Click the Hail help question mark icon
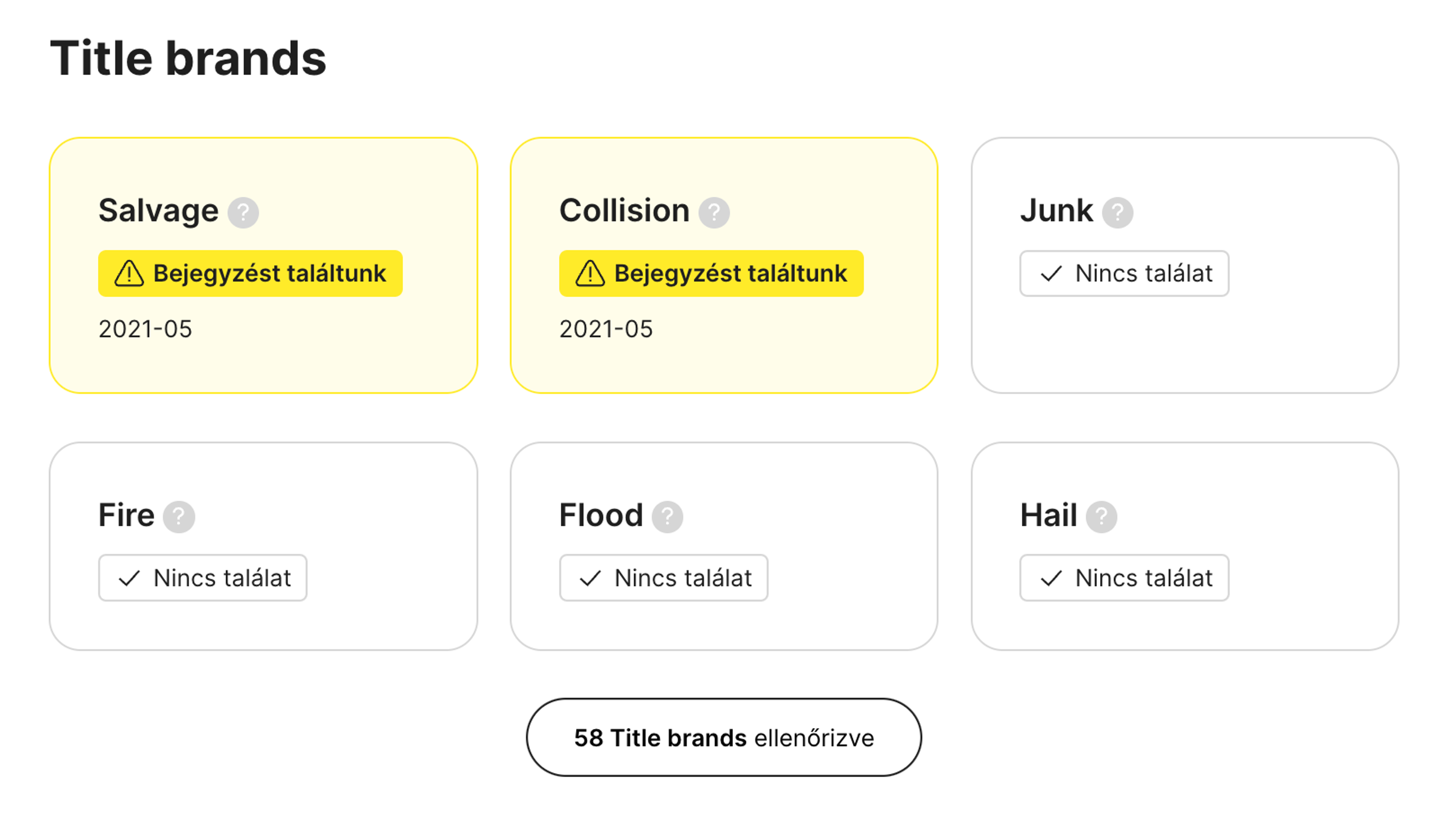The image size is (1456, 818). [1101, 517]
